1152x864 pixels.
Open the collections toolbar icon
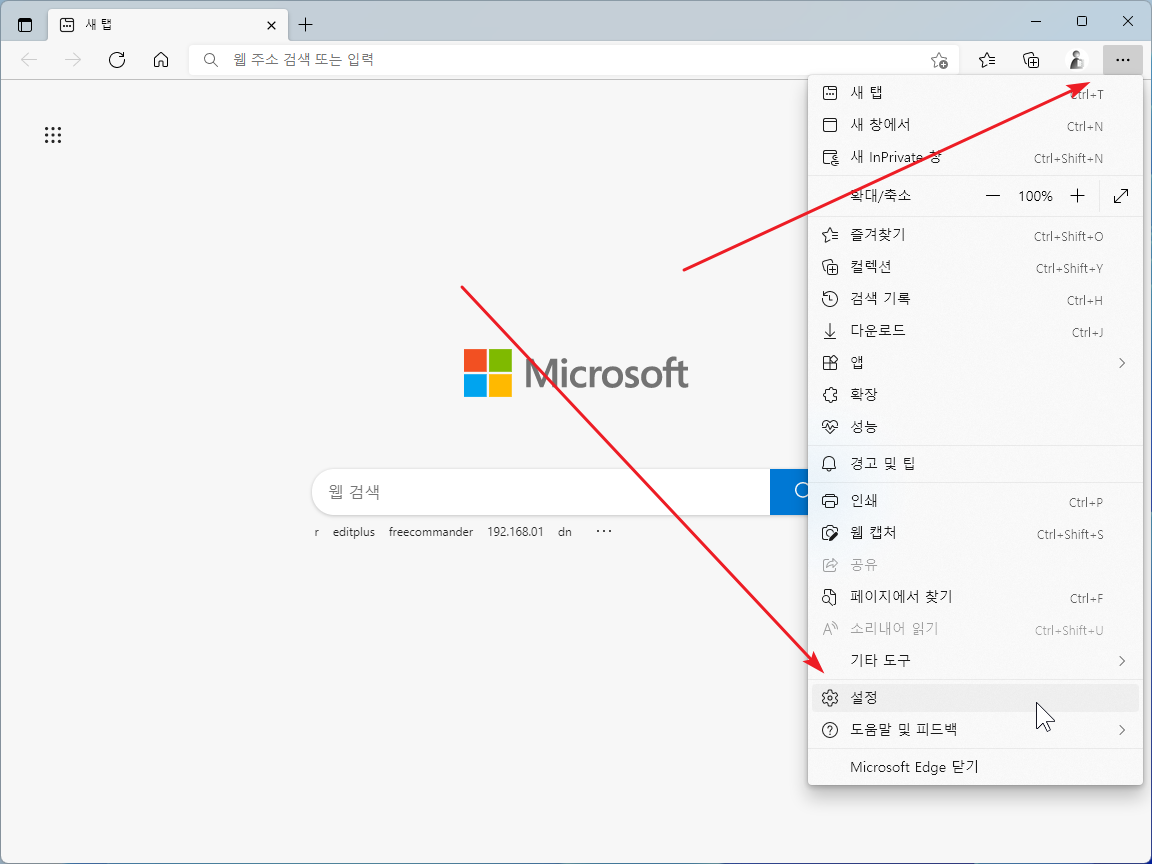pyautogui.click(x=1032, y=60)
